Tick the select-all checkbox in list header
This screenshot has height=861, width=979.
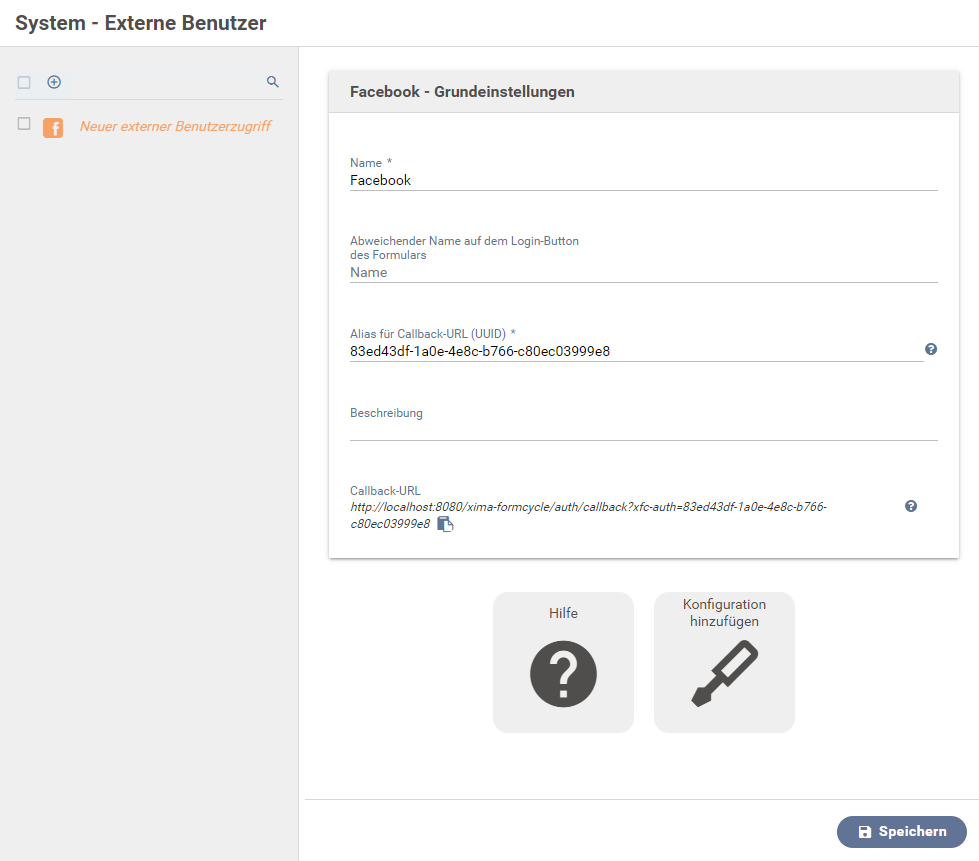24,82
